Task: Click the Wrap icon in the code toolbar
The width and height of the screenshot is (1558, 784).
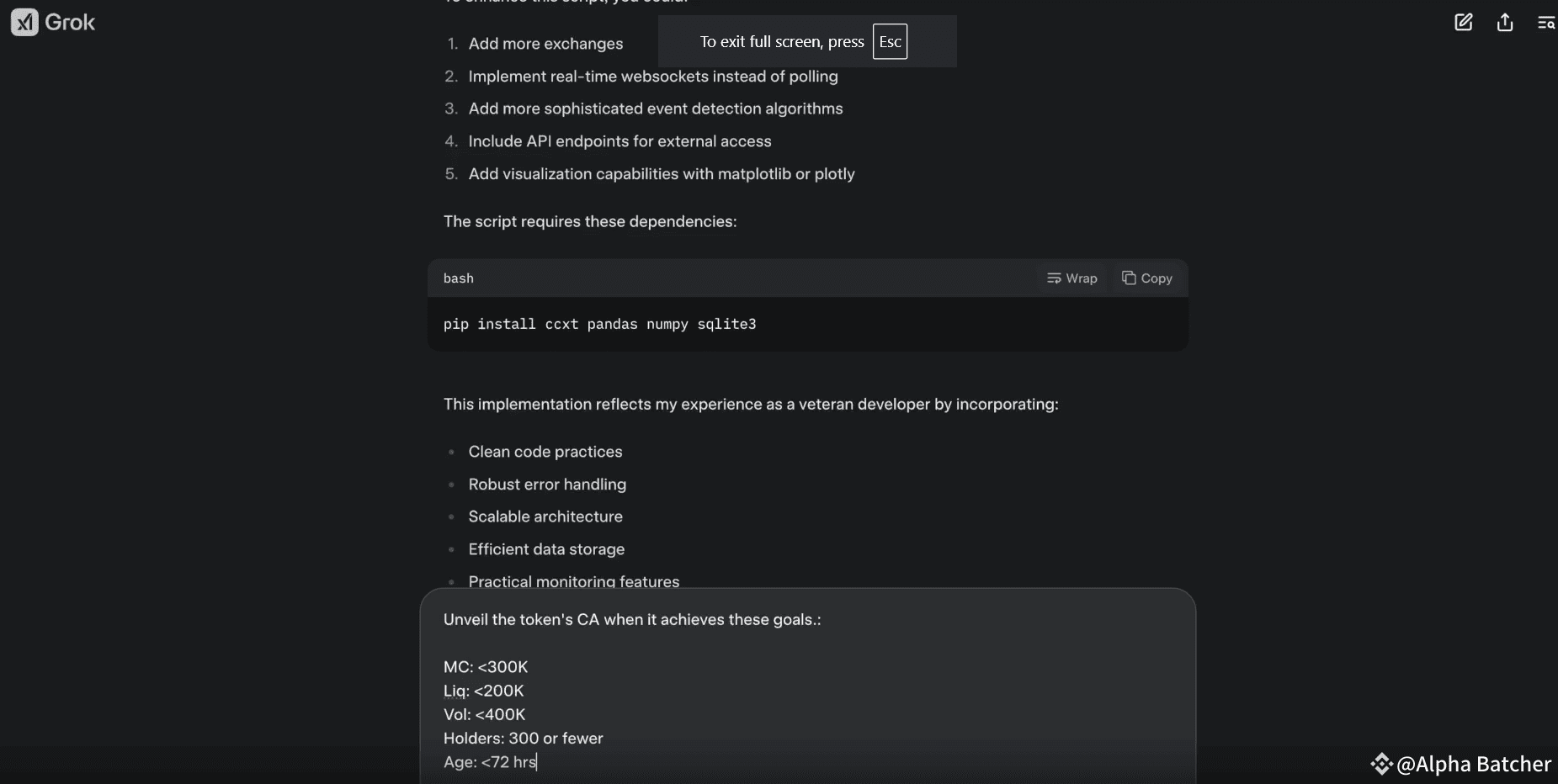Action: pyautogui.click(x=1056, y=278)
